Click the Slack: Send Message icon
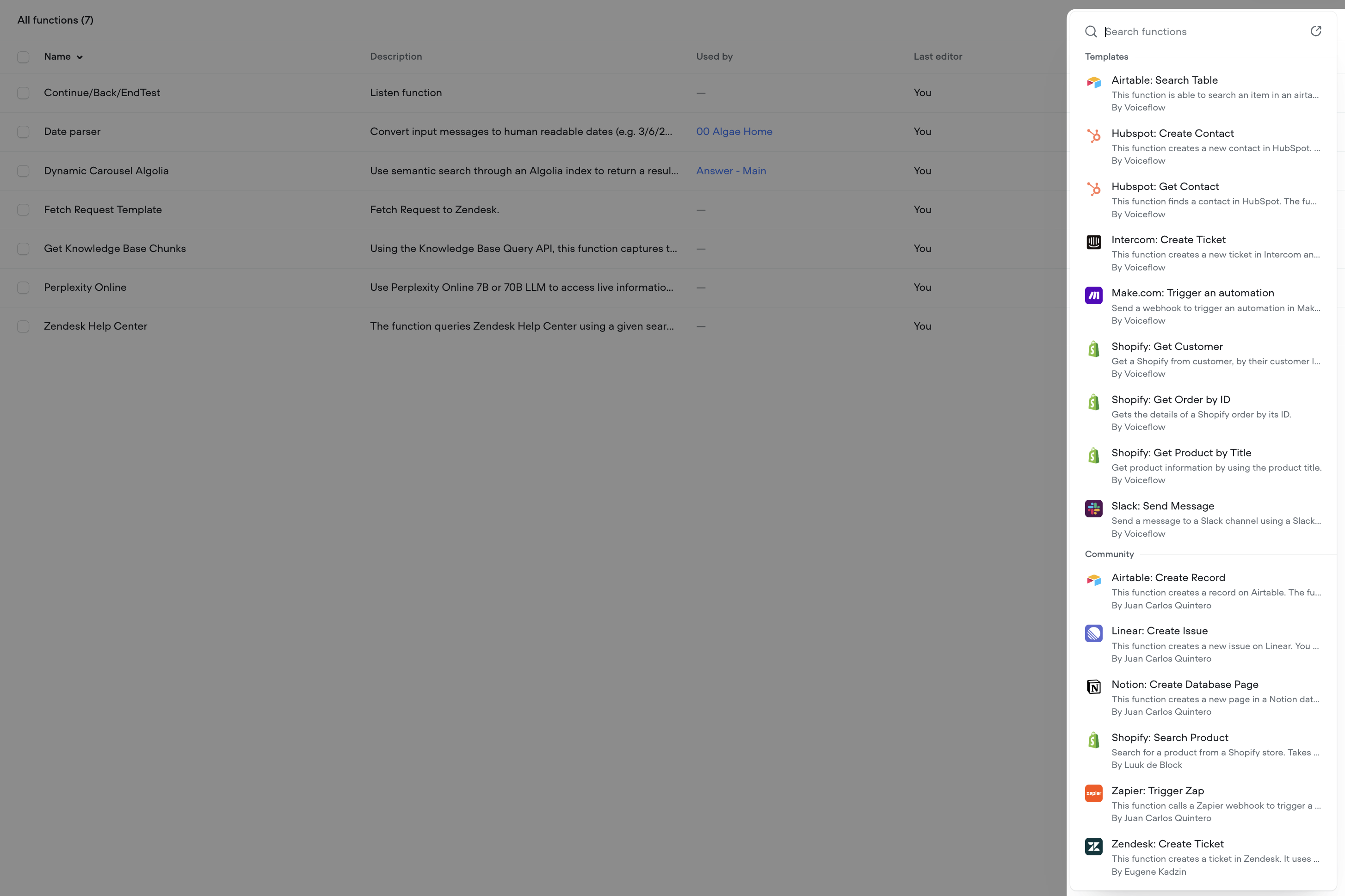Image resolution: width=1345 pixels, height=896 pixels. (x=1093, y=508)
